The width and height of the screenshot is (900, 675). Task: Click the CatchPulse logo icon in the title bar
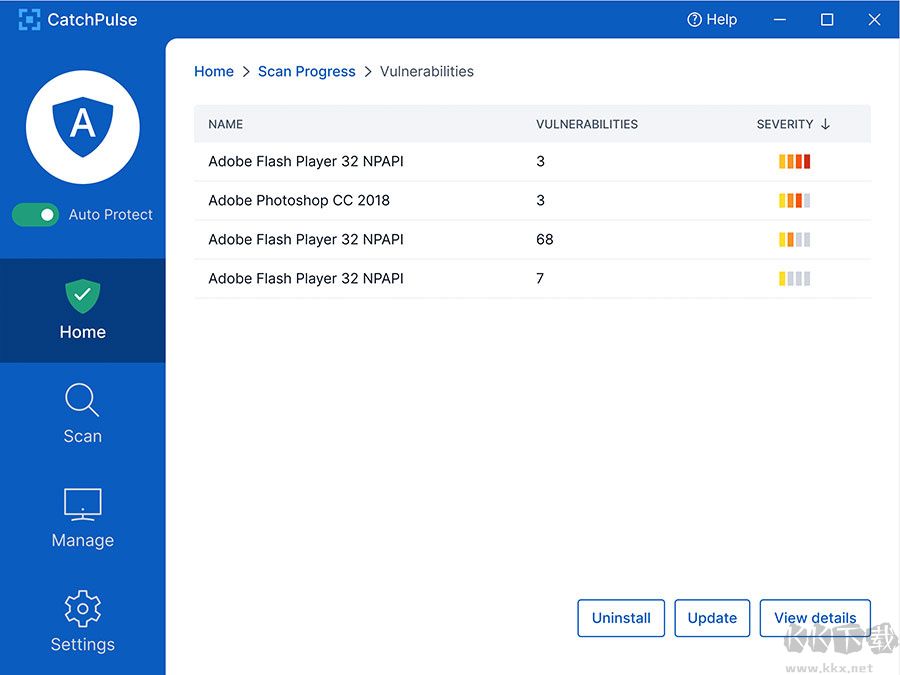coord(29,20)
